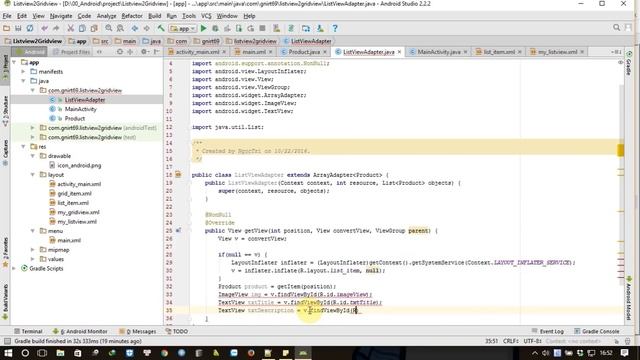640x360 pixels.
Task: Toggle the Project side tool window
Action: [5, 67]
